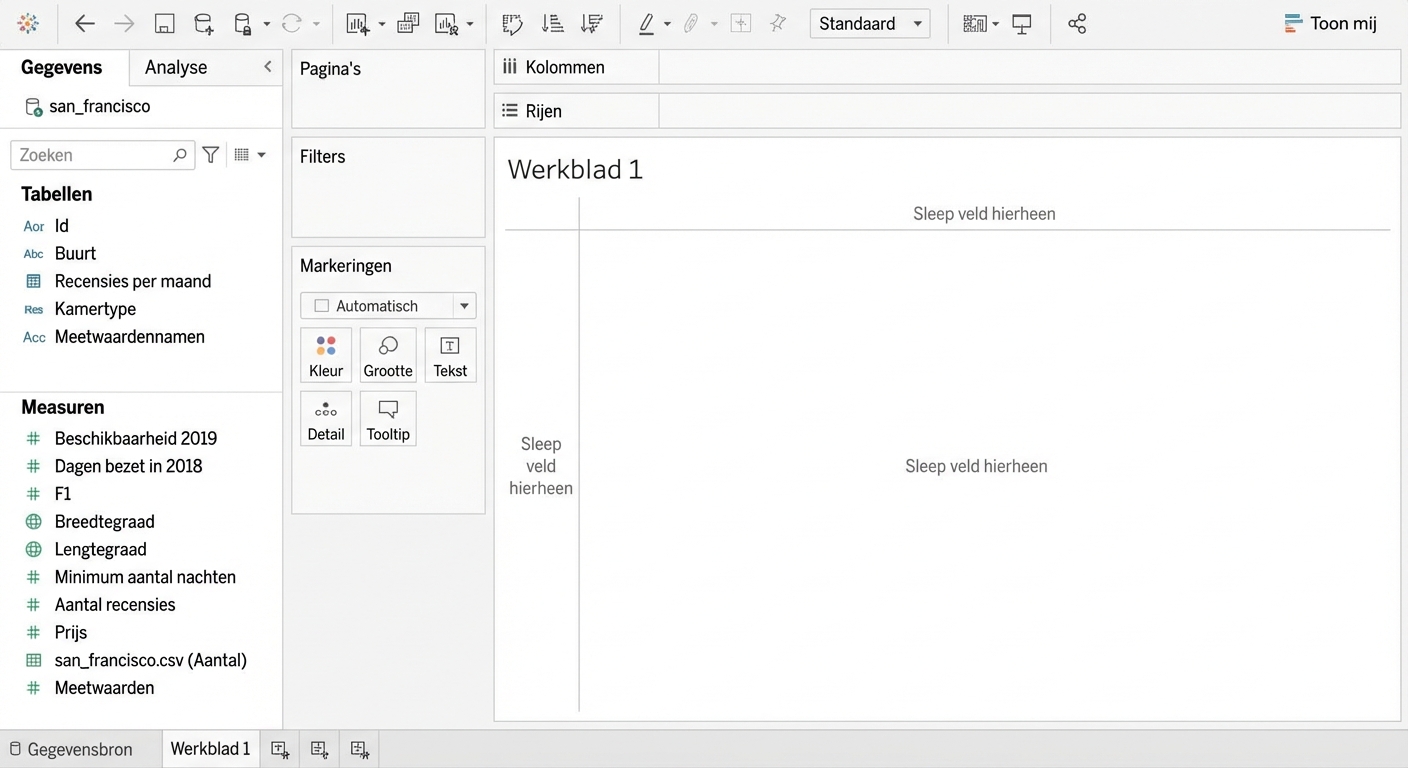Screen dimensions: 1408x768
Task: Click the share icon in toolbar
Action: (x=1077, y=24)
